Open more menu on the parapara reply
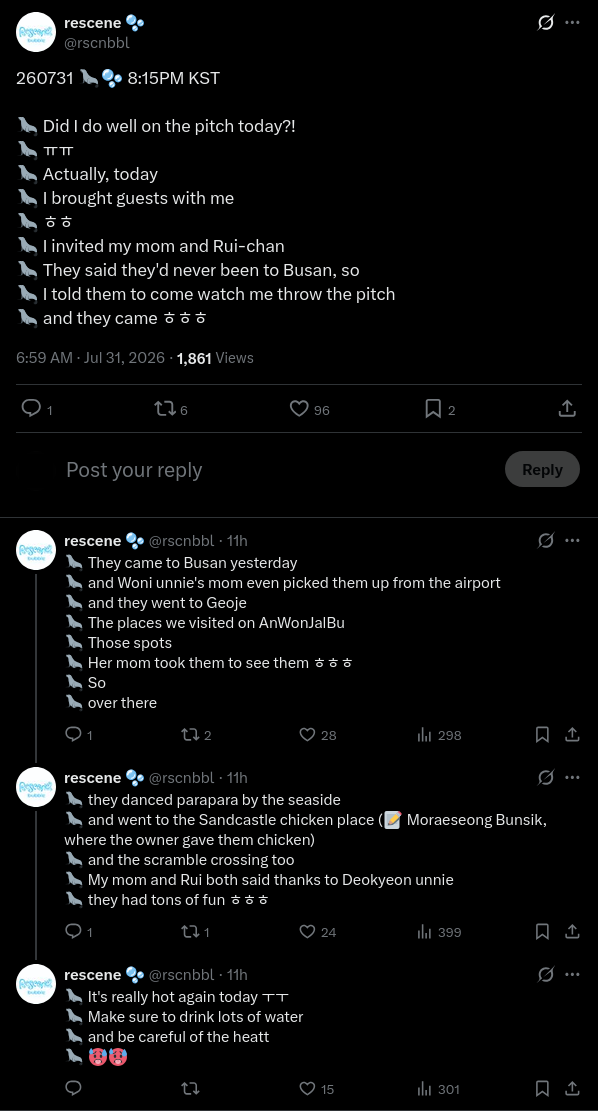 pos(572,777)
